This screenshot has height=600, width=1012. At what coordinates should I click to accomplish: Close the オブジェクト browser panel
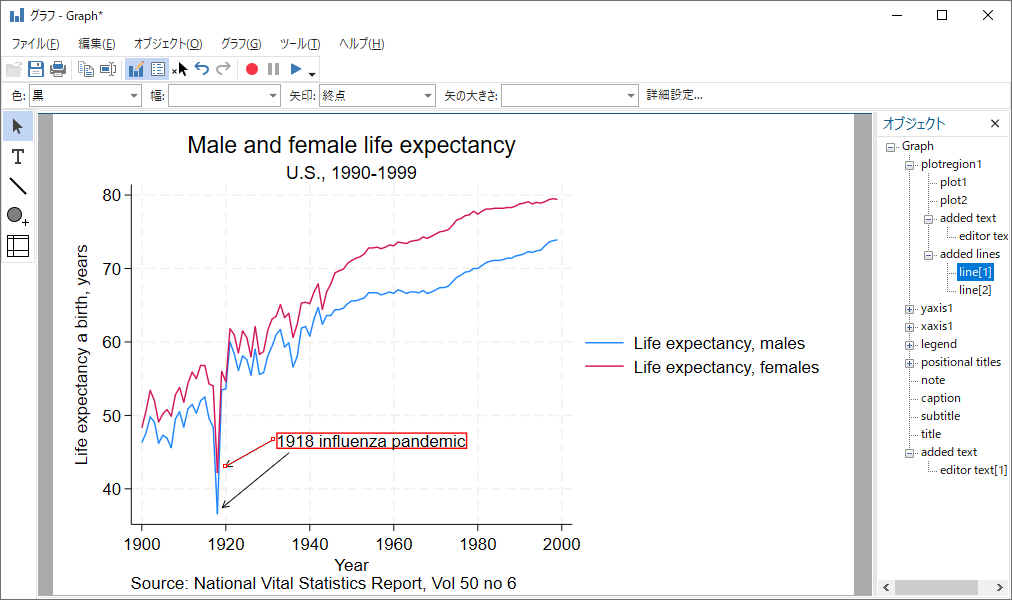[x=995, y=123]
